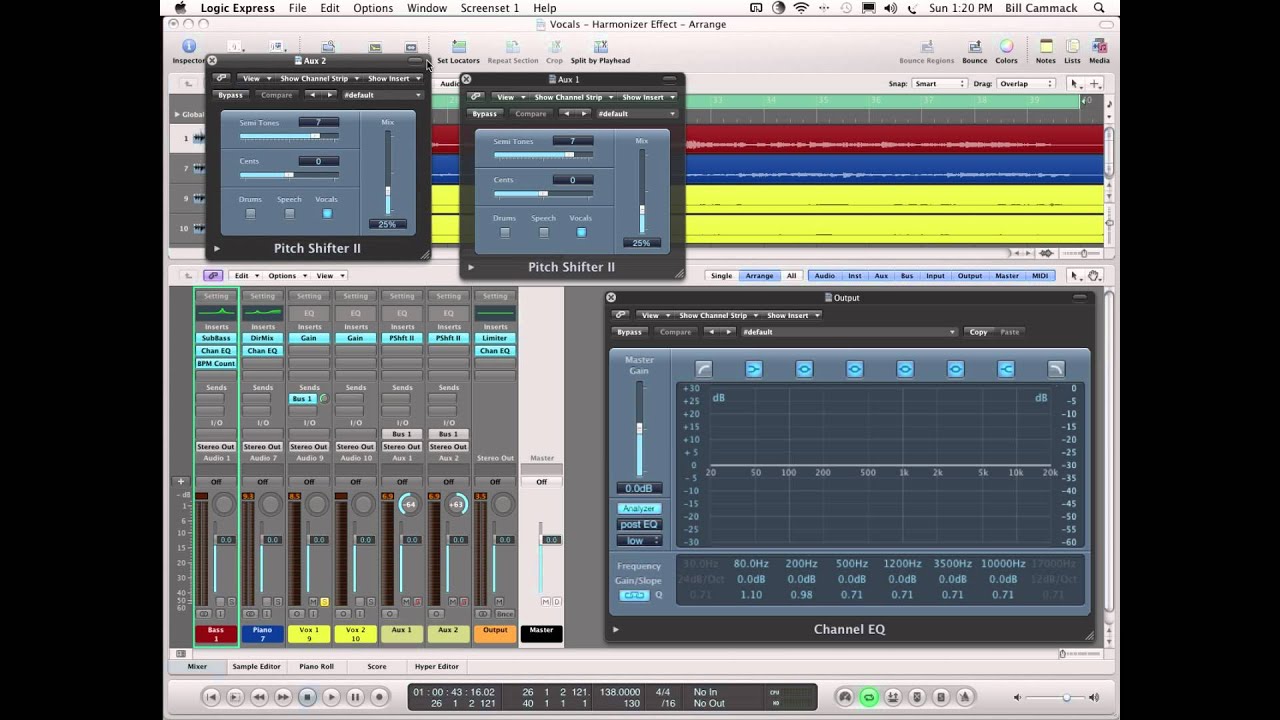Viewport: 1280px width, 720px height.
Task: Toggle the EQ Analyzer button
Action: click(x=638, y=508)
